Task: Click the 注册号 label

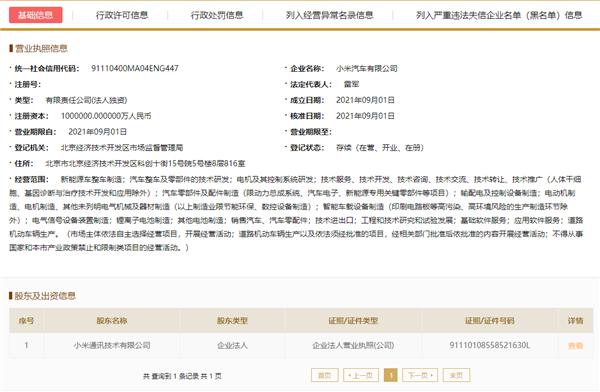Action: coord(28,84)
